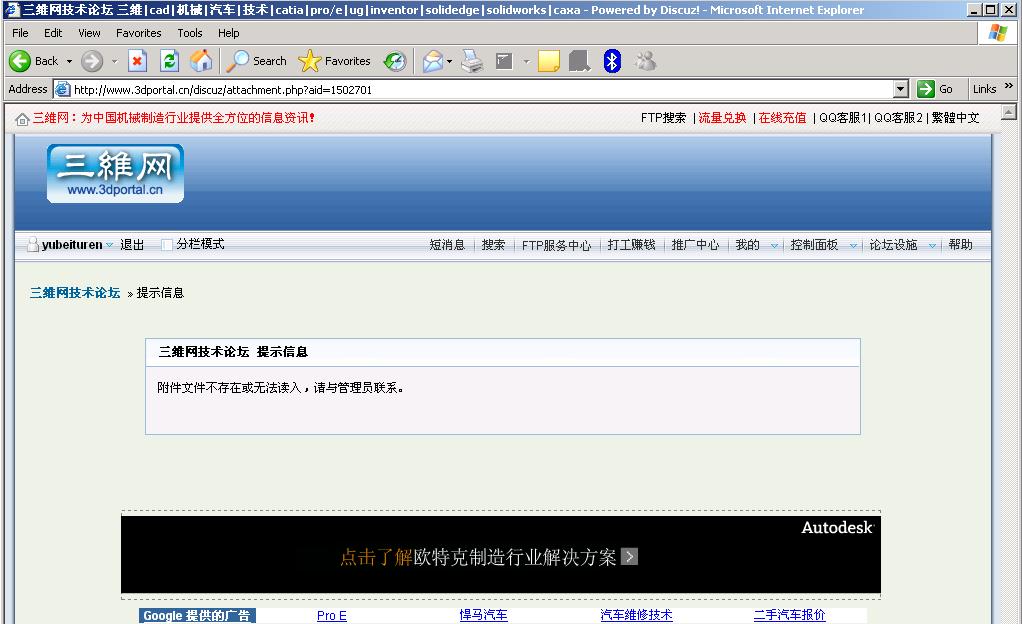This screenshot has height=624, width=1022.
Task: Expand the yubeituren user dropdown
Action: coord(110,245)
